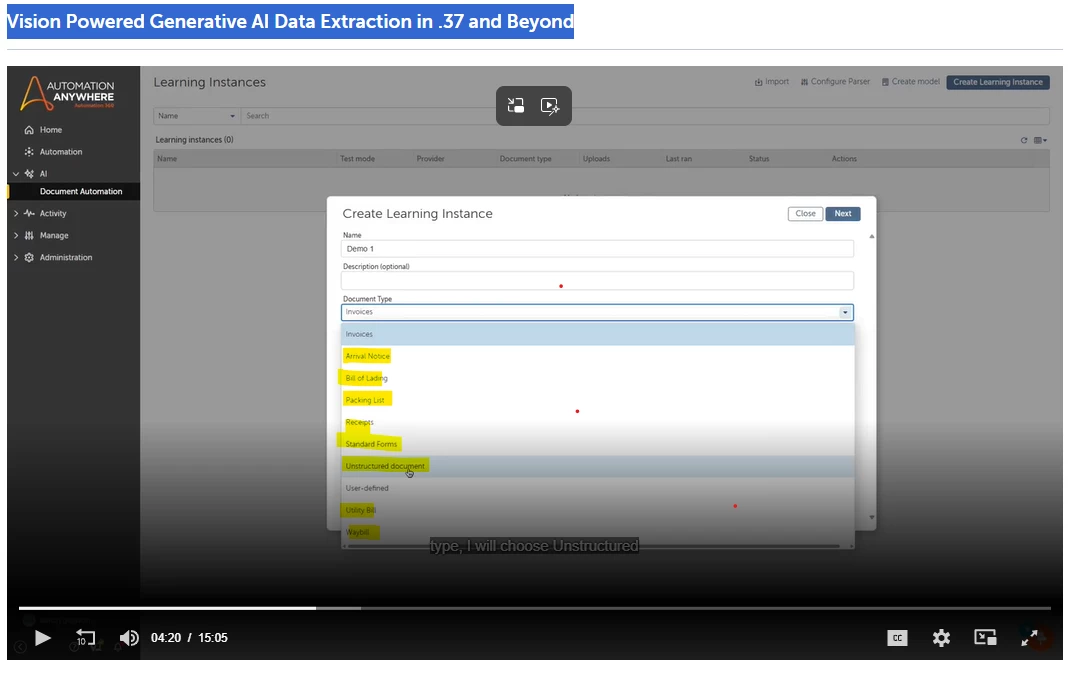Click the dialog scrollbar up arrow
Screen dimensions: 1075x687
click(x=871, y=237)
